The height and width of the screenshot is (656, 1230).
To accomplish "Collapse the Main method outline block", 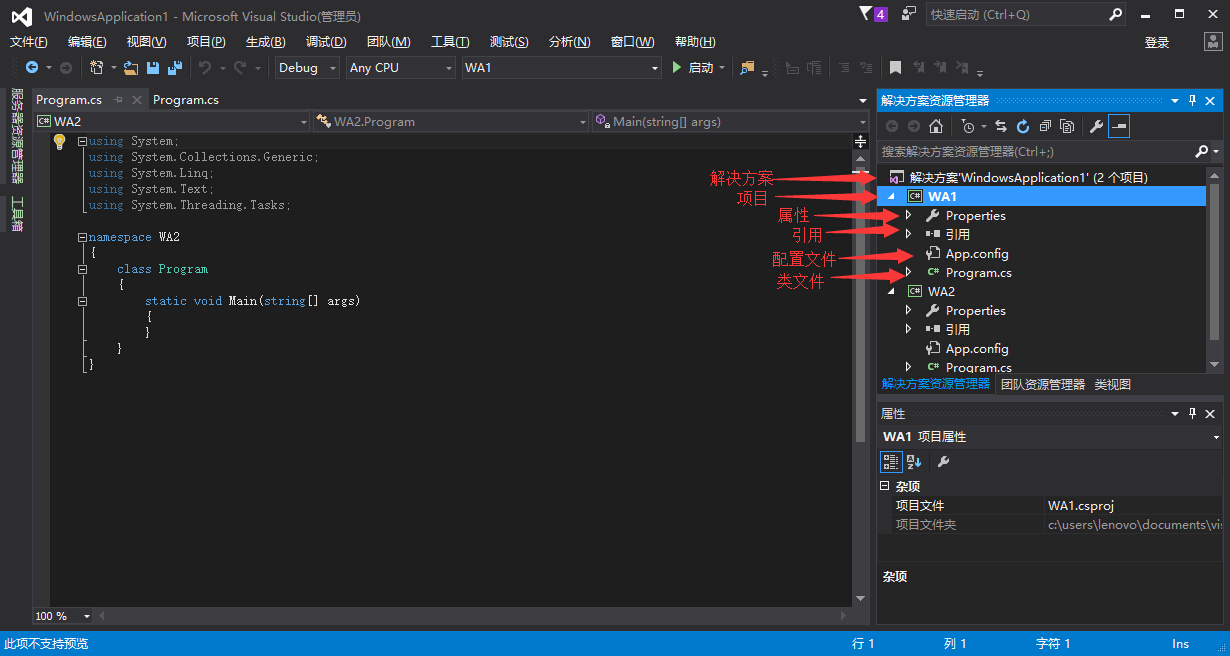I will (82, 301).
